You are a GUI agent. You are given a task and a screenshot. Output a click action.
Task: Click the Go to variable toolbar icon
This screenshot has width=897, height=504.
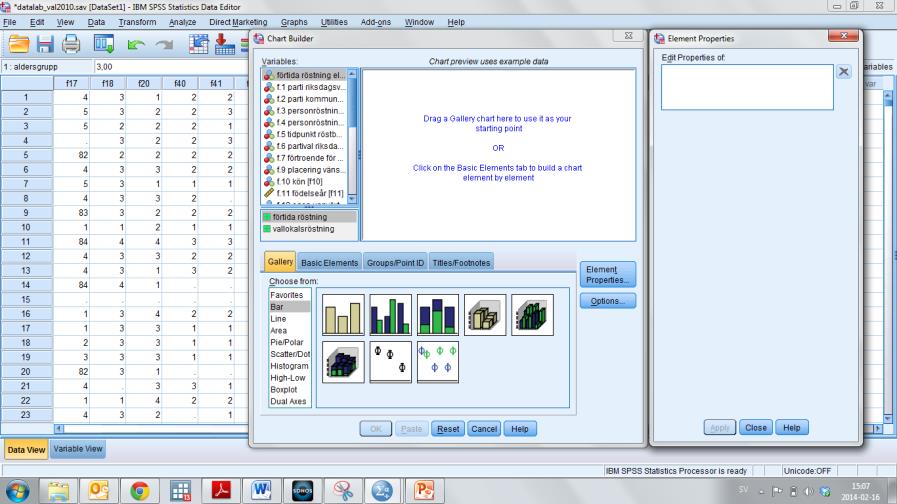tap(225, 44)
